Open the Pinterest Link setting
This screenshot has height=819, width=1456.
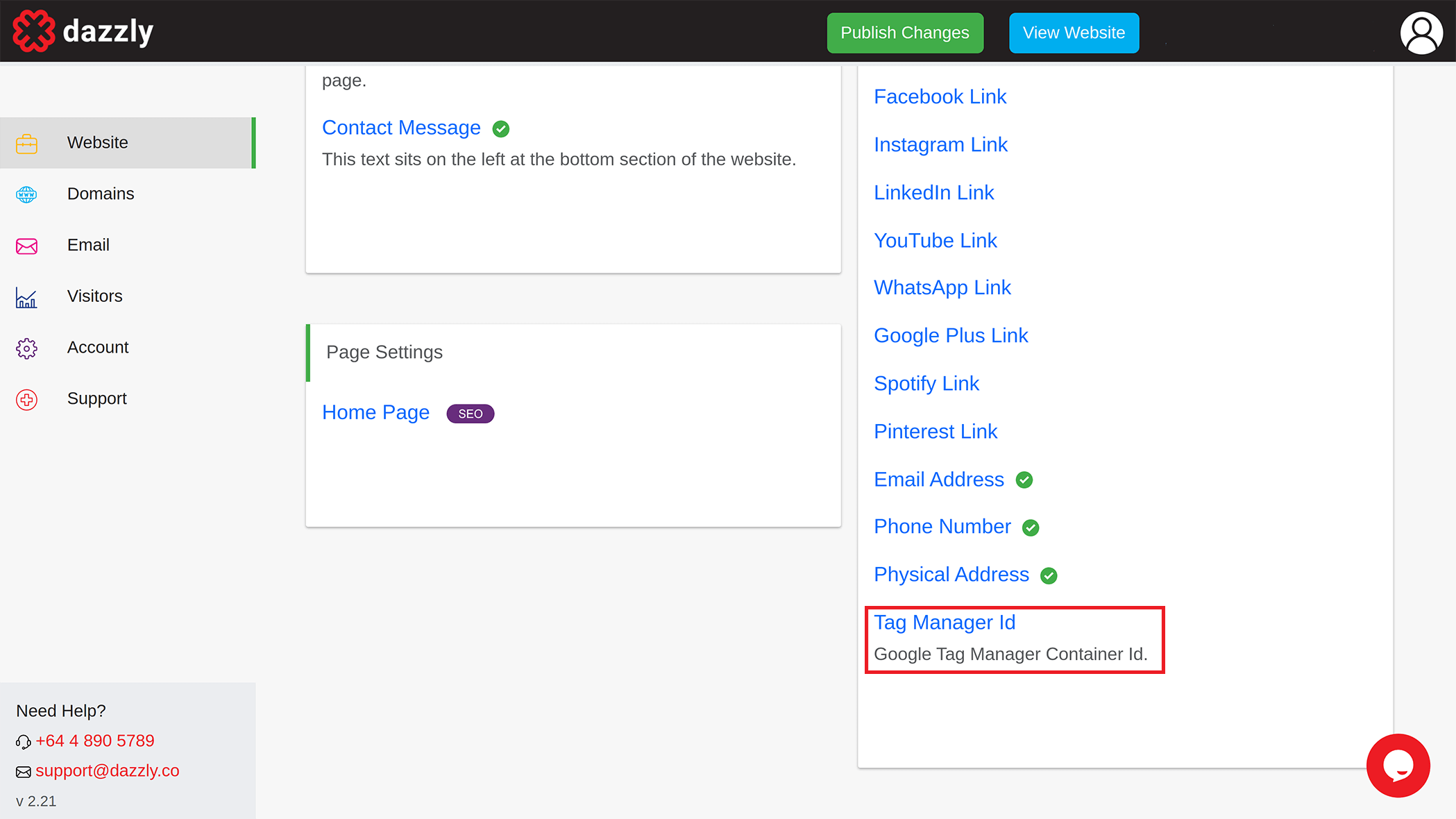936,431
